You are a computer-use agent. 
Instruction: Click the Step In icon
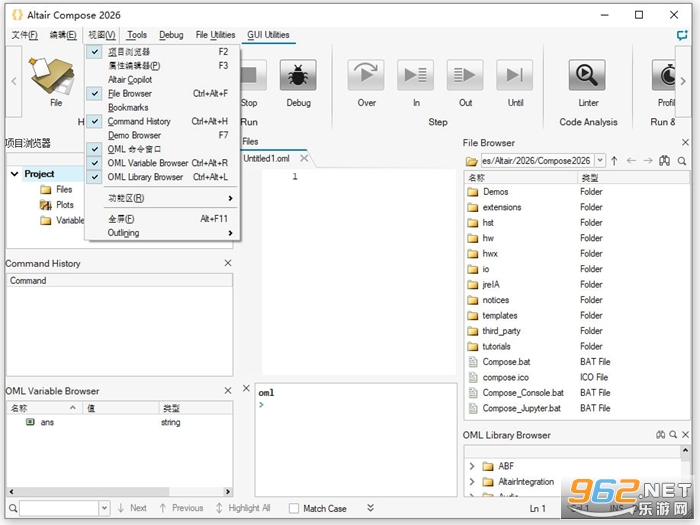416,75
